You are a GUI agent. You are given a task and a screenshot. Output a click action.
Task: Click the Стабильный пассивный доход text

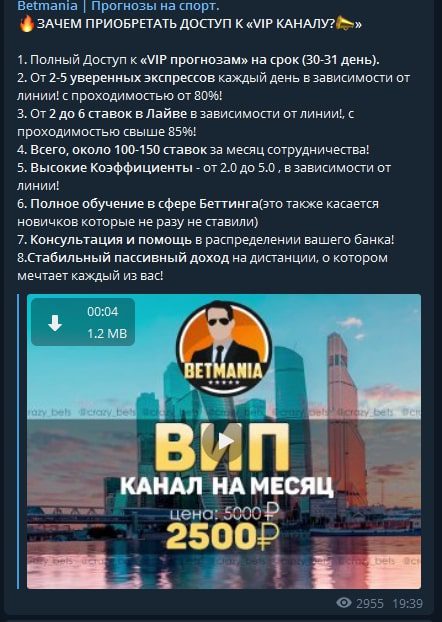129,258
